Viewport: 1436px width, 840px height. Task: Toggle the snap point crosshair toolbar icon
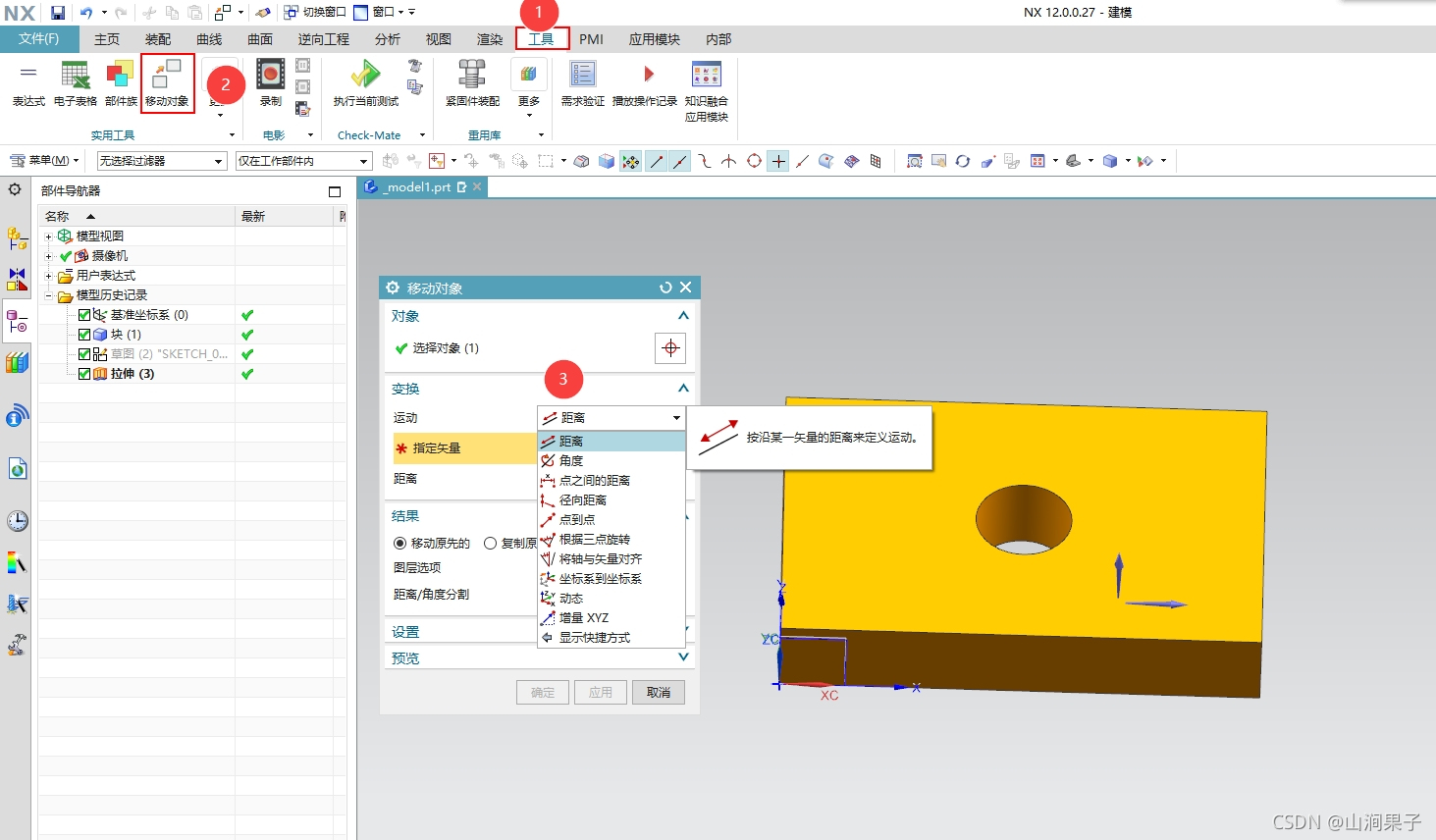tap(778, 161)
